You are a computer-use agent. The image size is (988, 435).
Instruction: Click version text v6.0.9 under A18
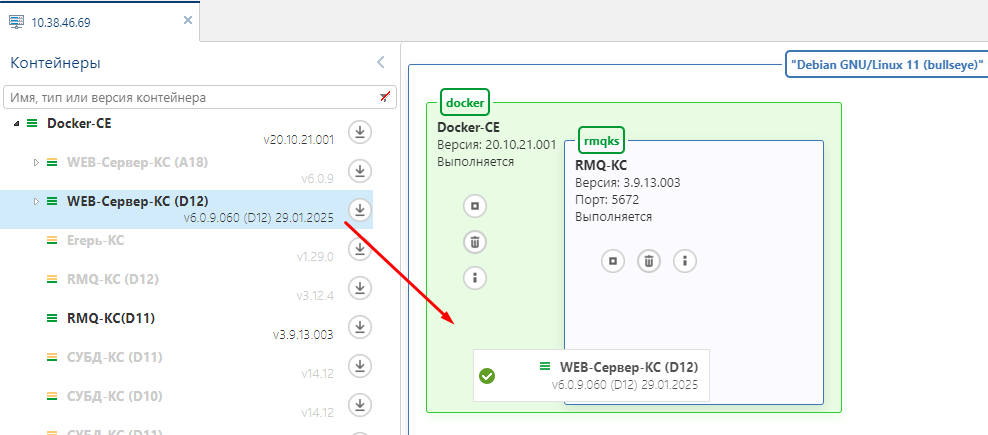(x=318, y=178)
